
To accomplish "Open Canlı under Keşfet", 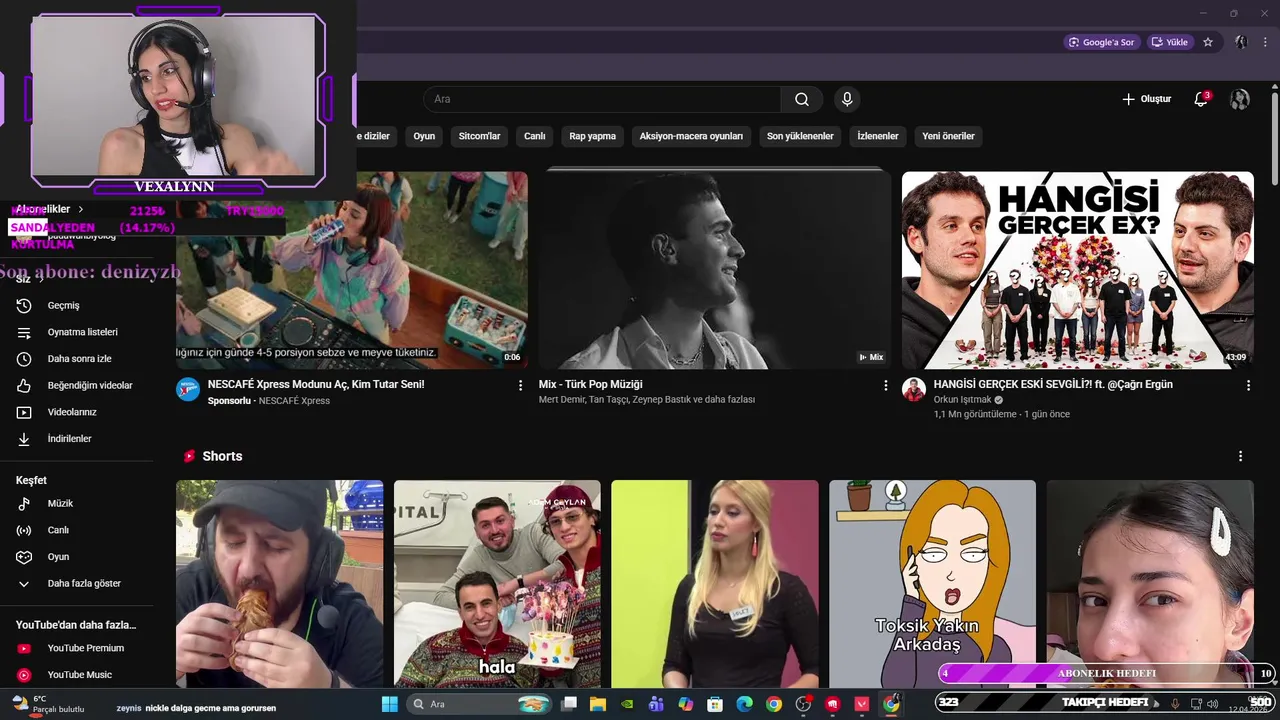I will pos(78,530).
